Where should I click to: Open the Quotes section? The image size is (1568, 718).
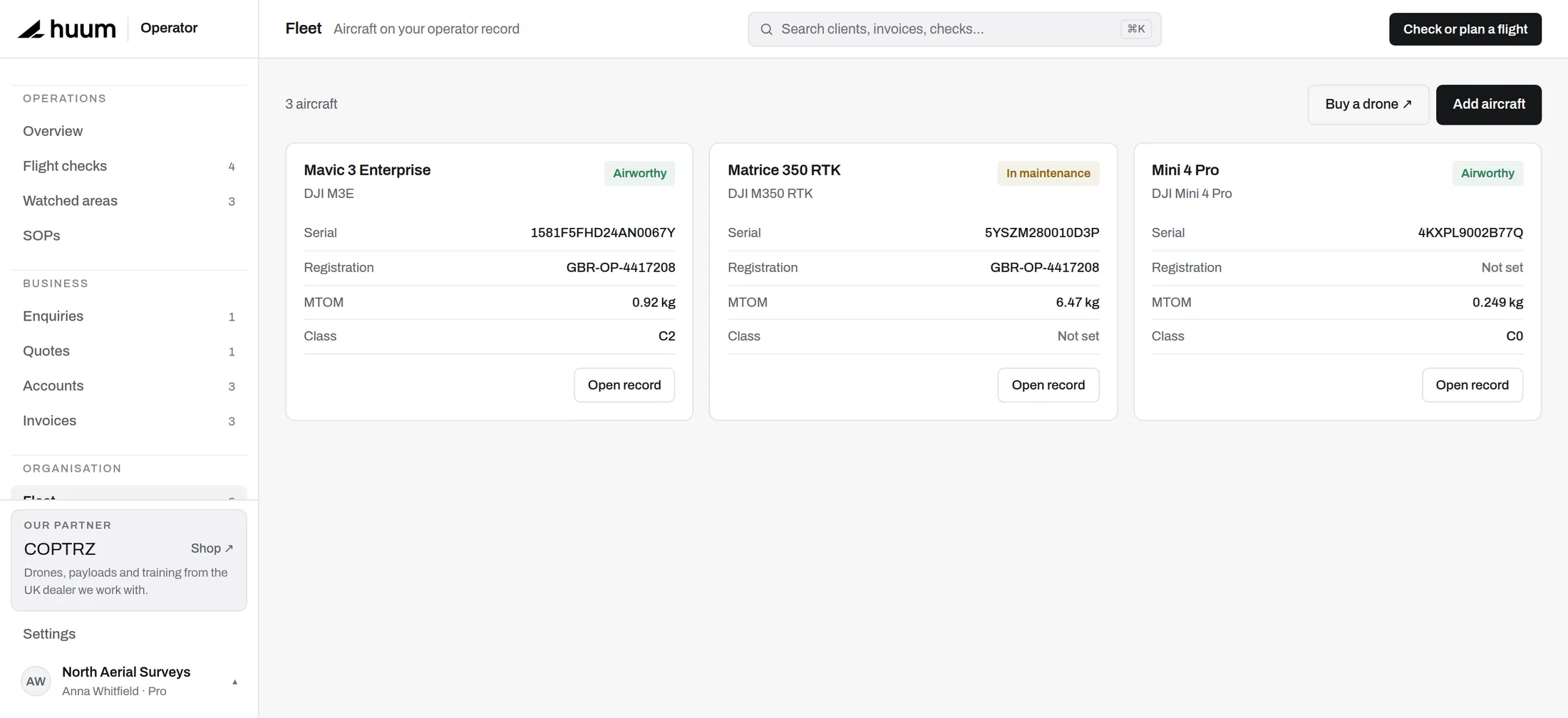pos(129,351)
